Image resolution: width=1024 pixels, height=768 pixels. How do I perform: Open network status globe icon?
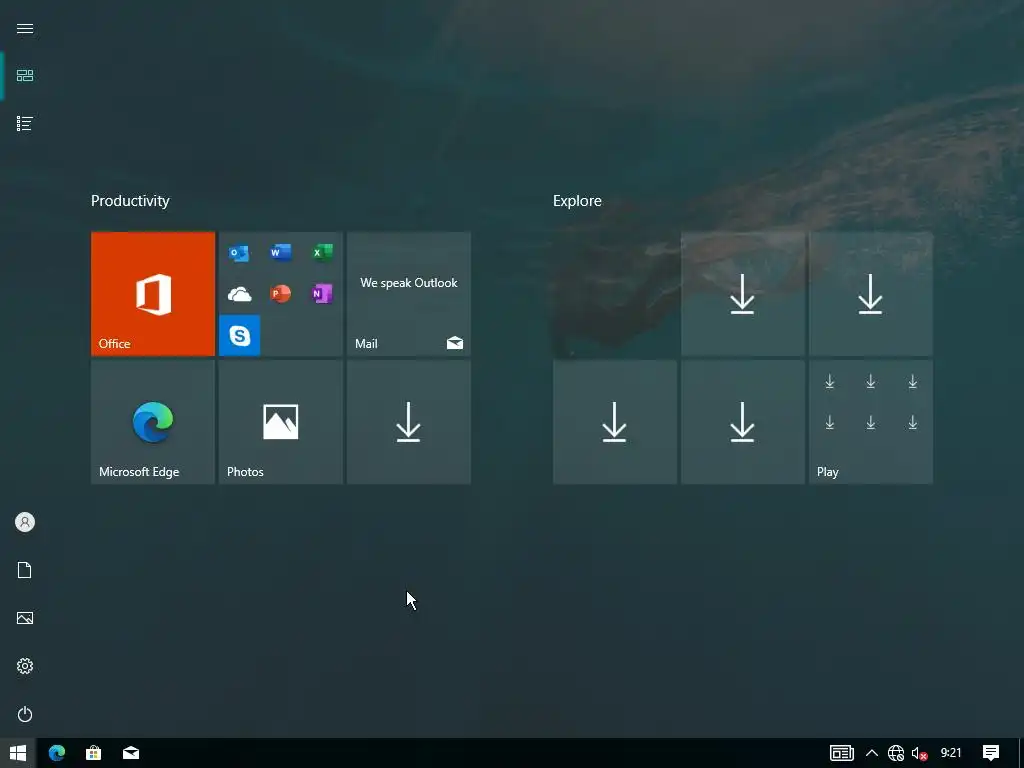coord(896,753)
